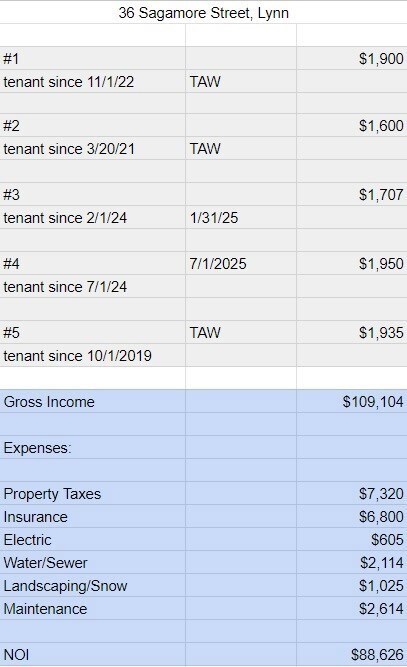This screenshot has height=667, width=407.
Task: Click the 7/1/2025 date cell
Action: click(241, 263)
